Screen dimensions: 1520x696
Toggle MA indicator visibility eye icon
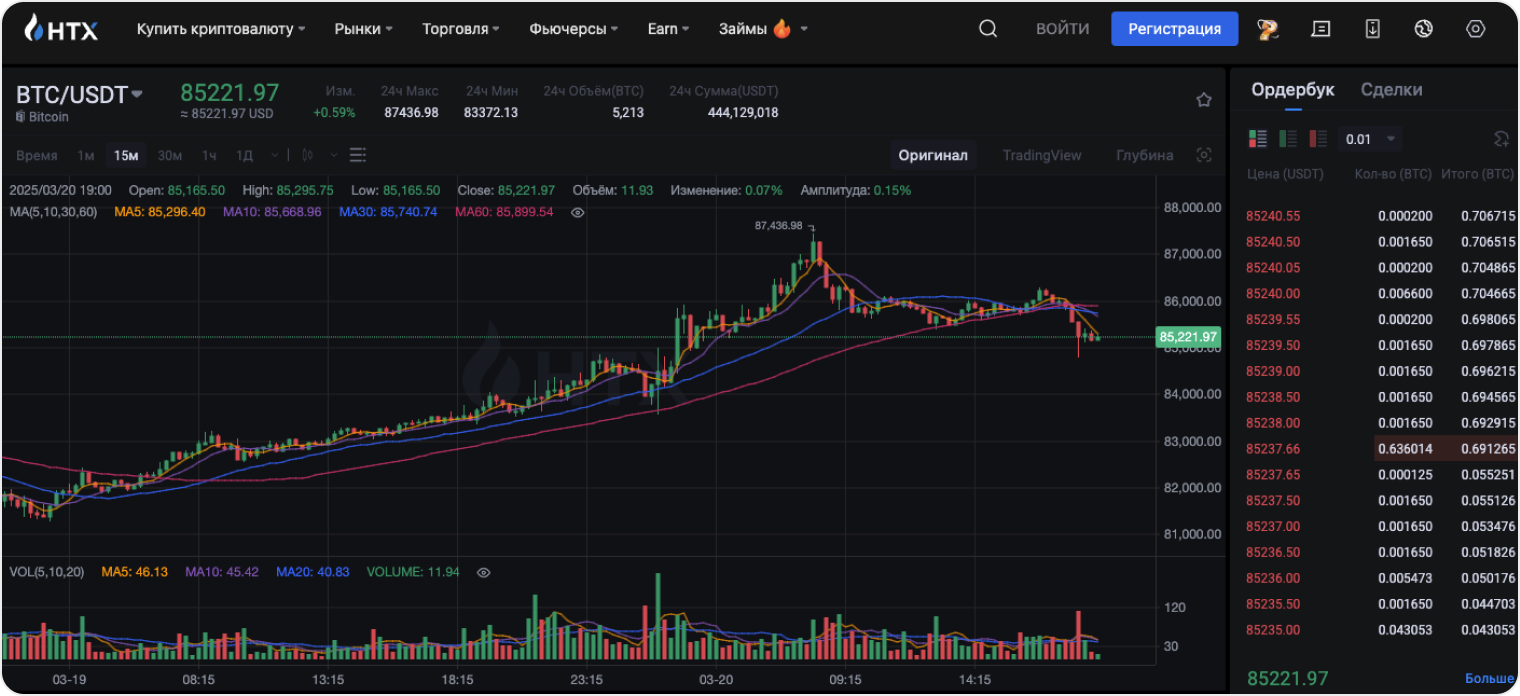coord(577,212)
